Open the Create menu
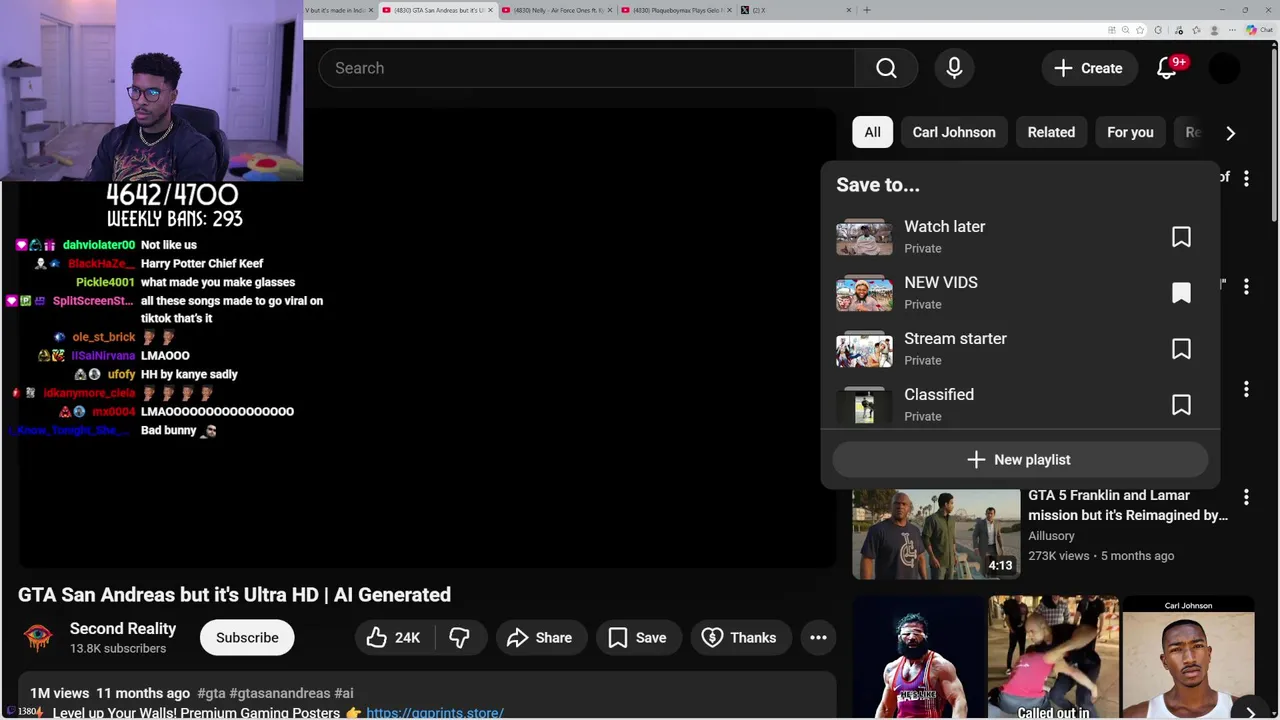Image resolution: width=1280 pixels, height=720 pixels. (x=1089, y=68)
